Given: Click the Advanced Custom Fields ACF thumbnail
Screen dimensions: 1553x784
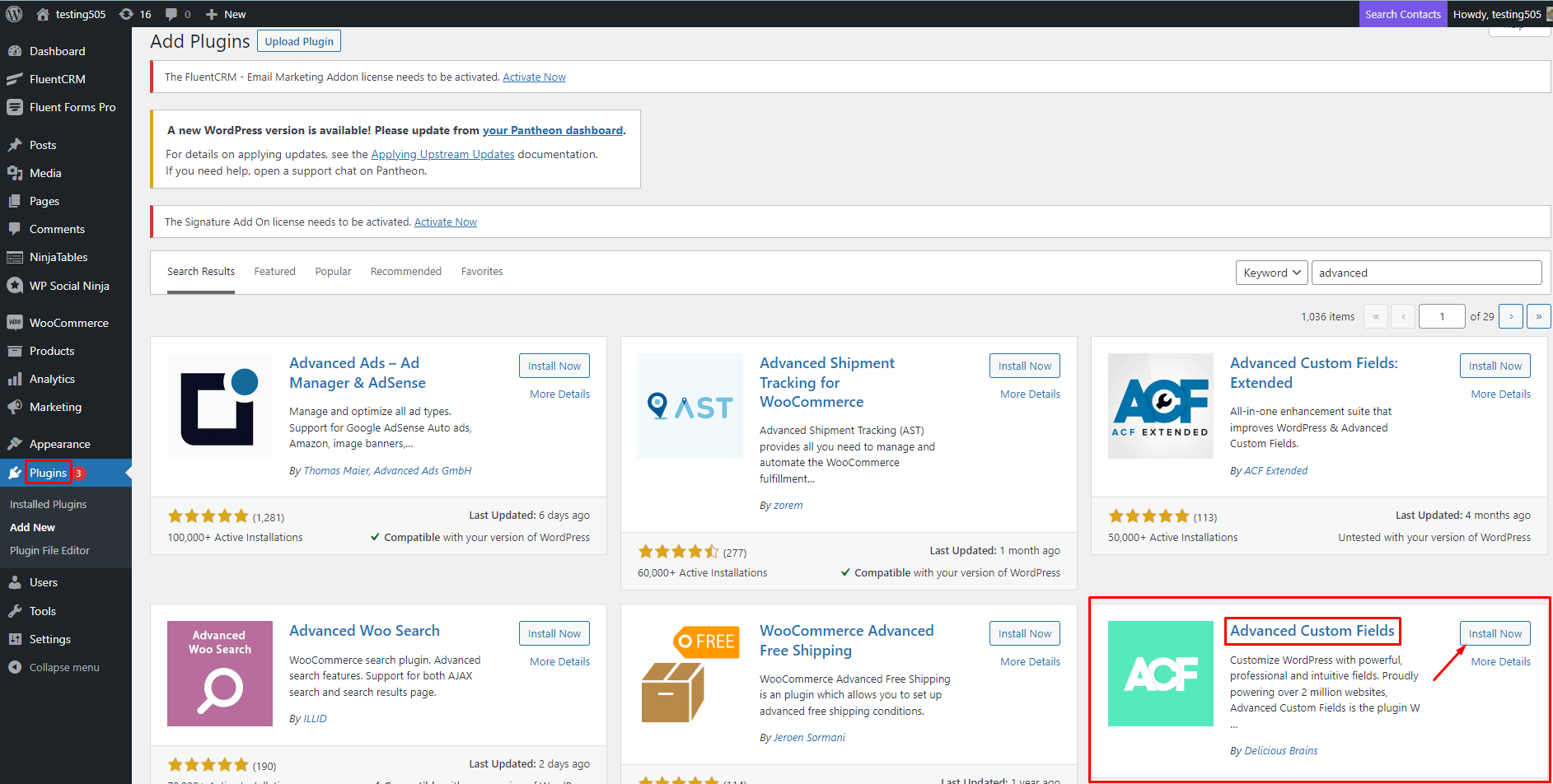Looking at the screenshot, I should (1160, 674).
